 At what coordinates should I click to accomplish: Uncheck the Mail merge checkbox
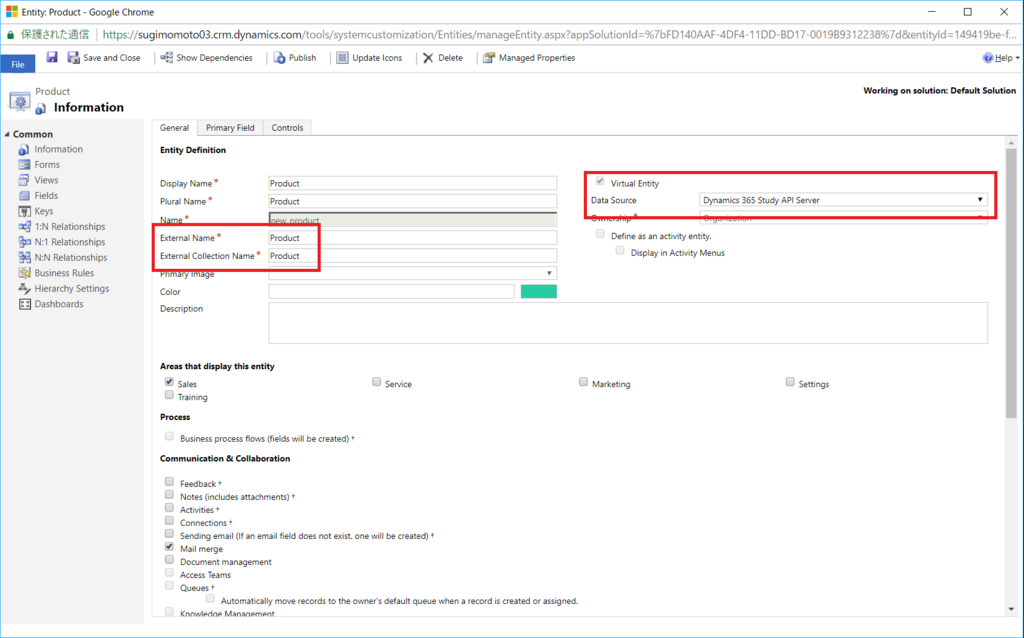[169, 547]
